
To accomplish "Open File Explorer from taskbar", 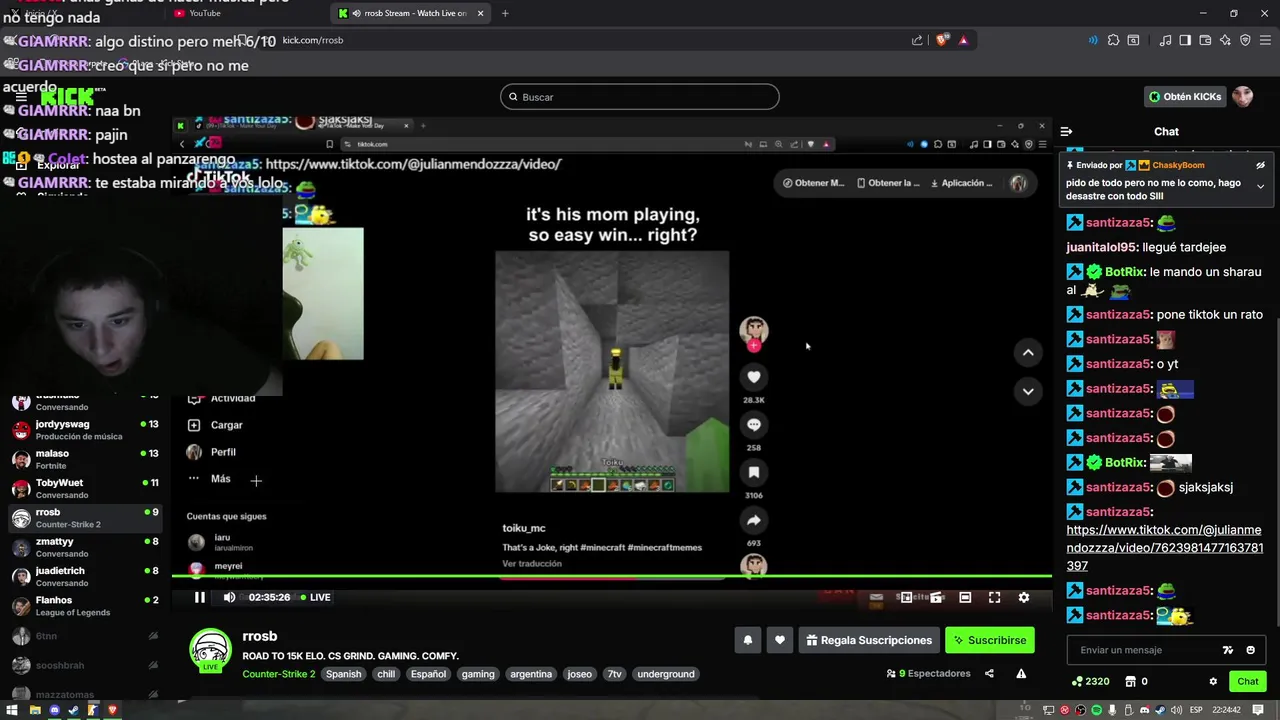I will [35, 710].
